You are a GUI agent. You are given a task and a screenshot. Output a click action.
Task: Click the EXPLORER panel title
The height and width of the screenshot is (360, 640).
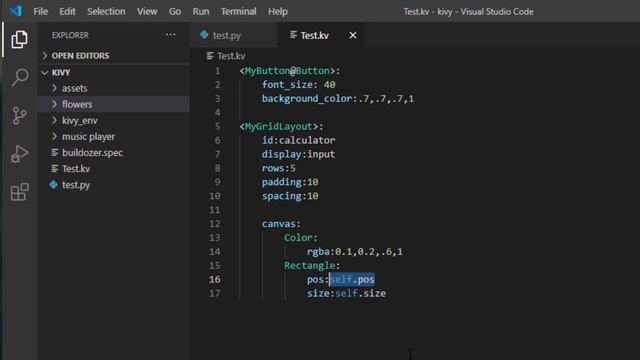pos(70,35)
